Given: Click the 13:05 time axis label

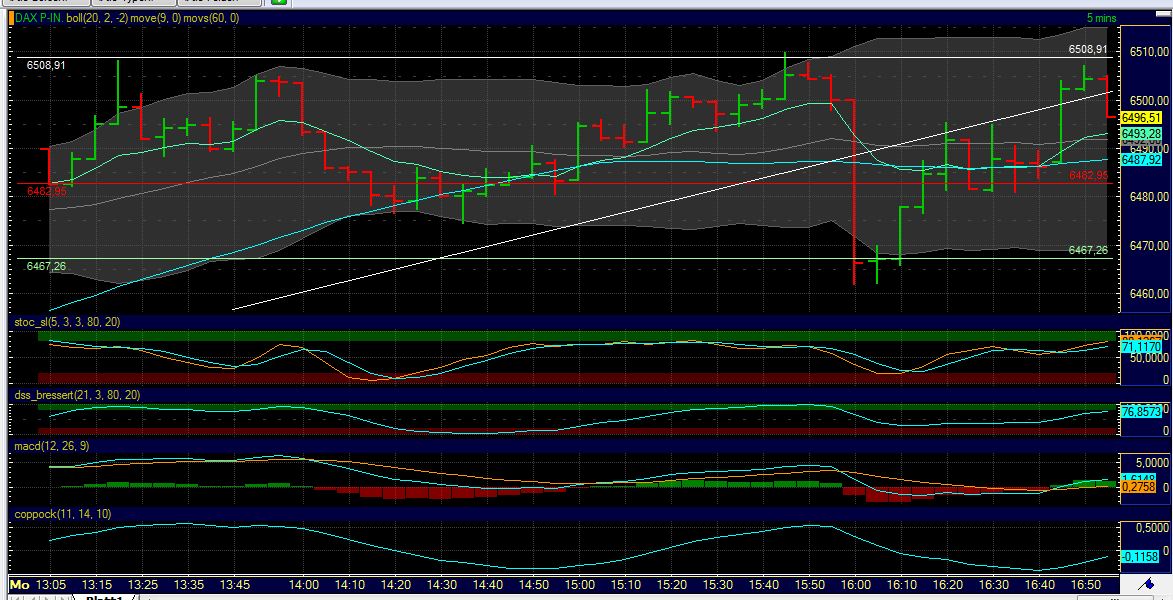Looking at the screenshot, I should pyautogui.click(x=53, y=584).
